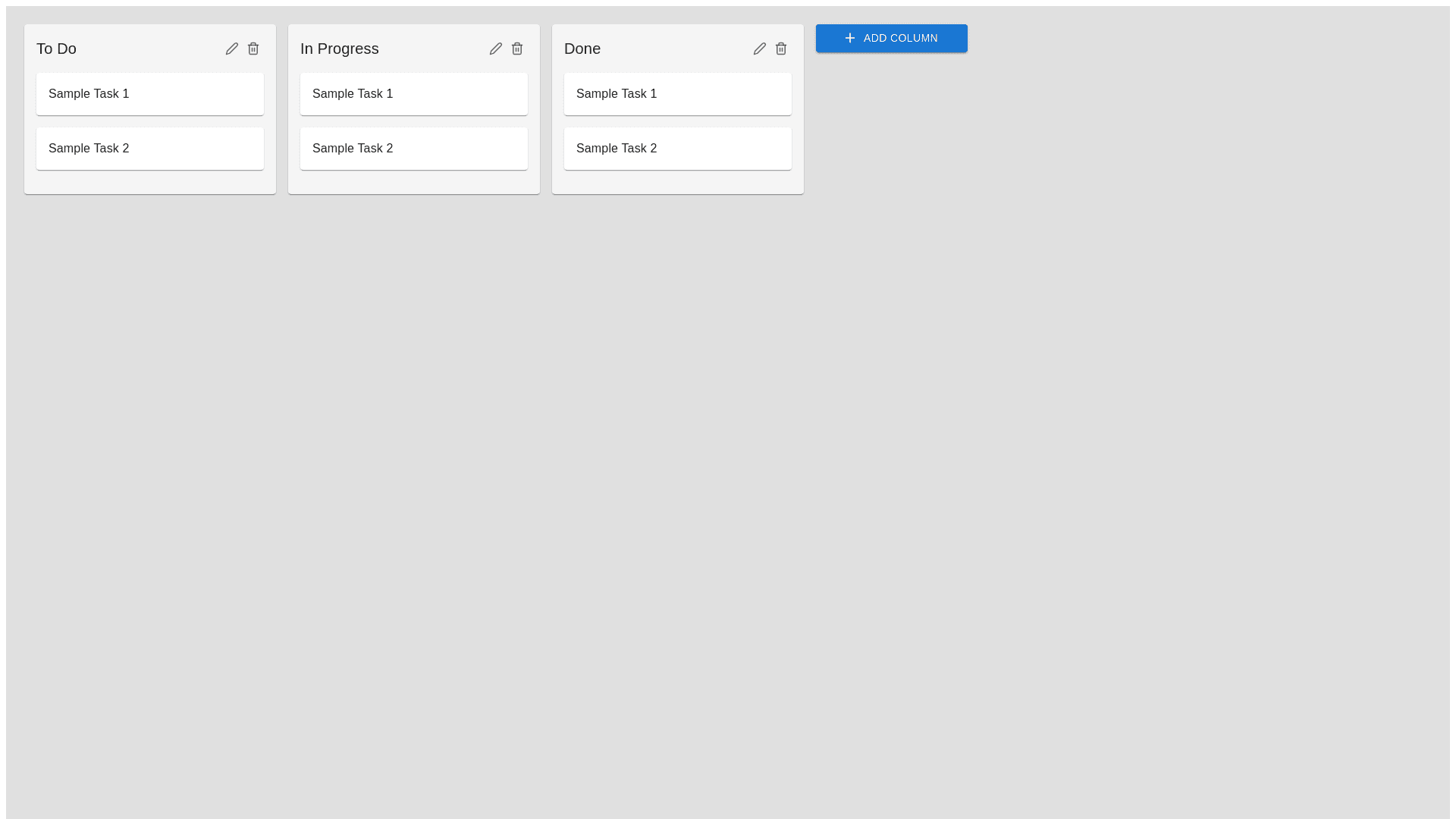The height and width of the screenshot is (819, 1456).
Task: Select Sample Task 1 in To Do
Action: point(150,94)
